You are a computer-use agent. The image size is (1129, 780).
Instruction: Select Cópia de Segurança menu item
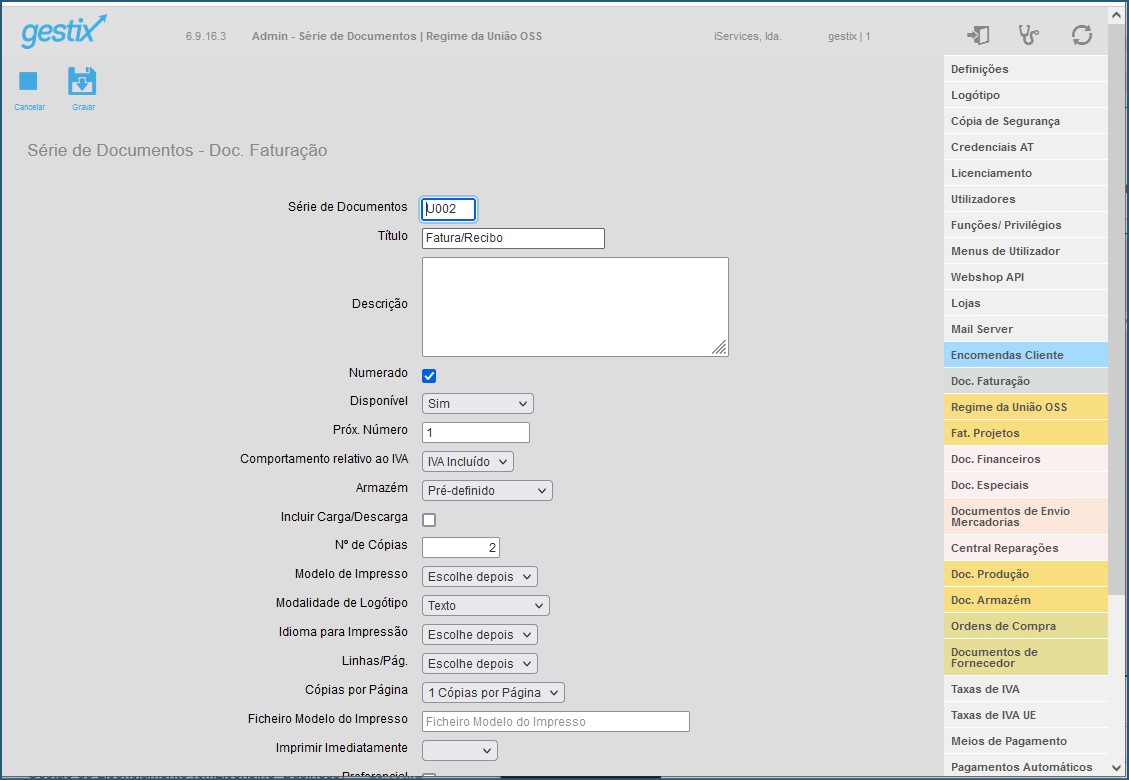pos(1025,121)
